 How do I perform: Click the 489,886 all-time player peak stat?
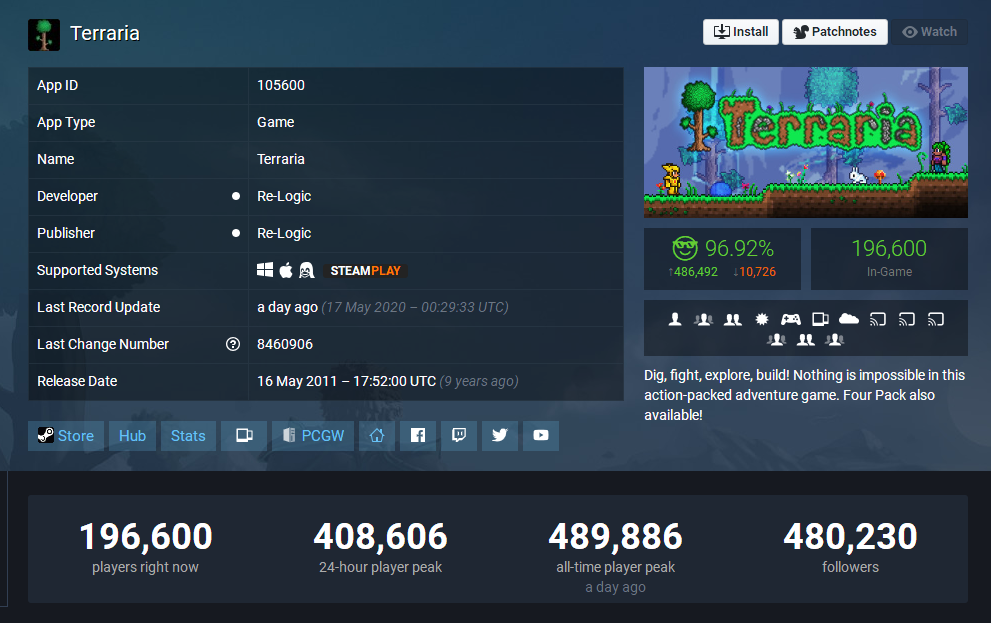[x=616, y=556]
